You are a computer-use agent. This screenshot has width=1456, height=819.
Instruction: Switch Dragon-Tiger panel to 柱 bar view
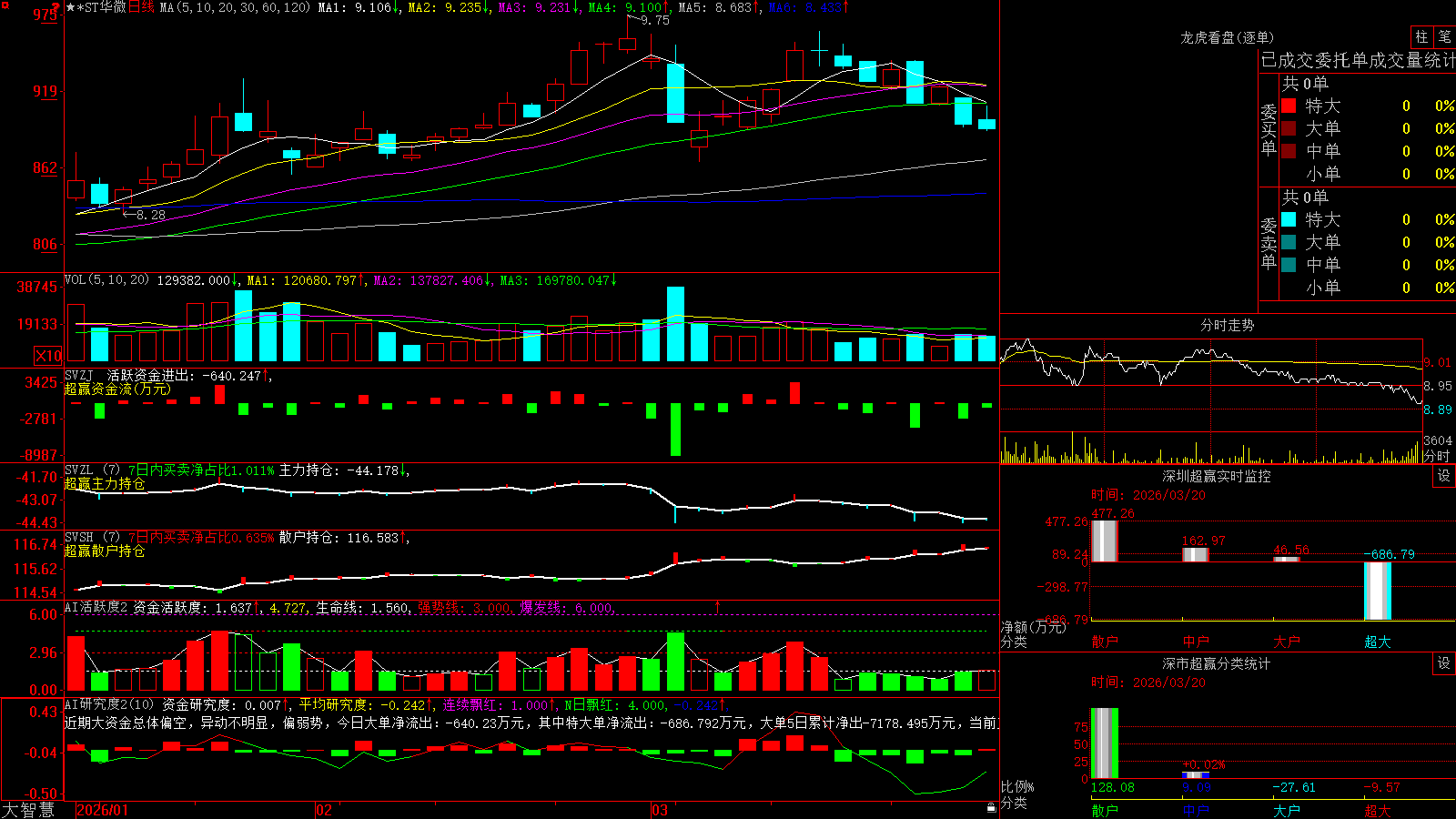pos(1421,37)
